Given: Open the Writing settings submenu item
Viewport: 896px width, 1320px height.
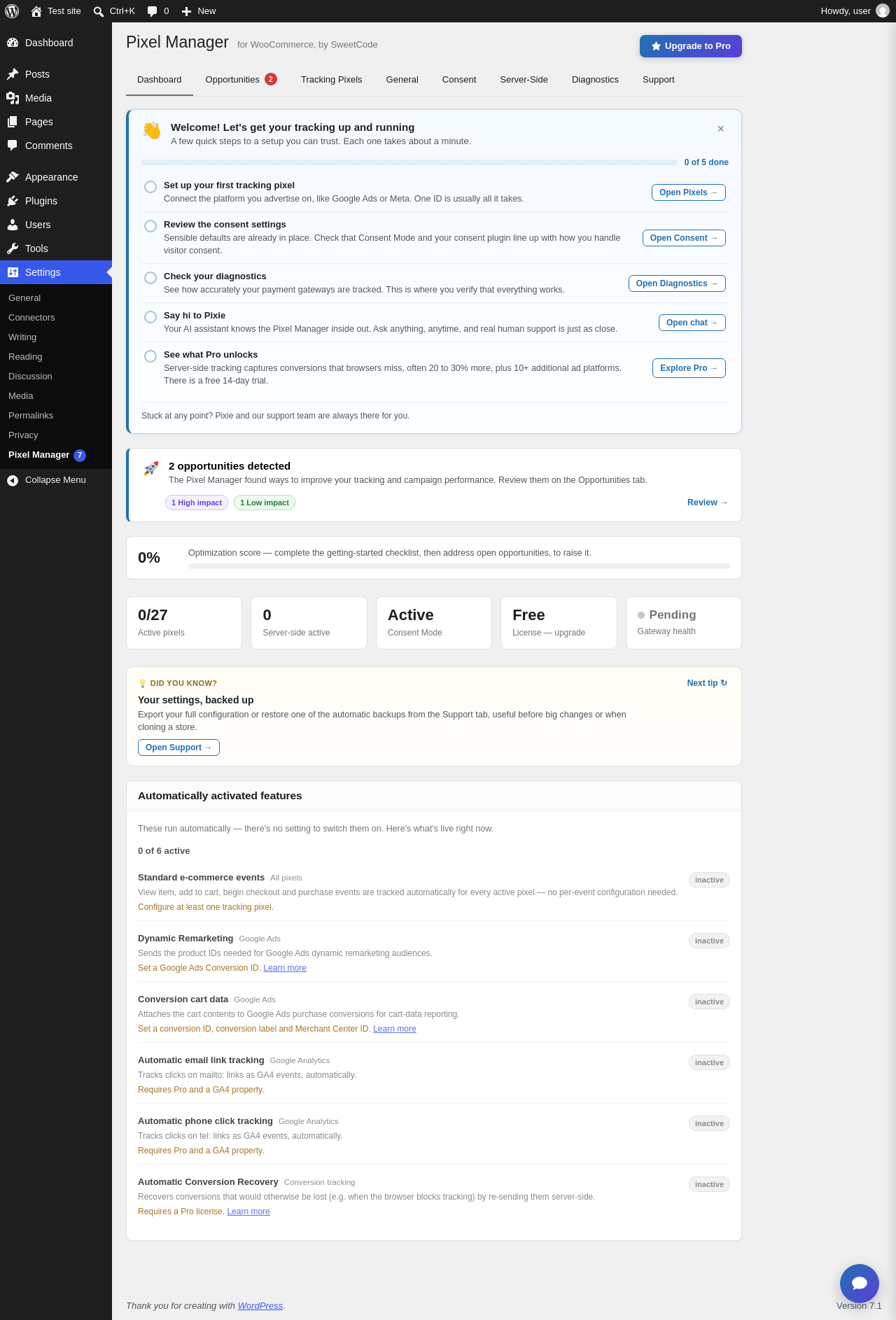Looking at the screenshot, I should pyautogui.click(x=22, y=337).
